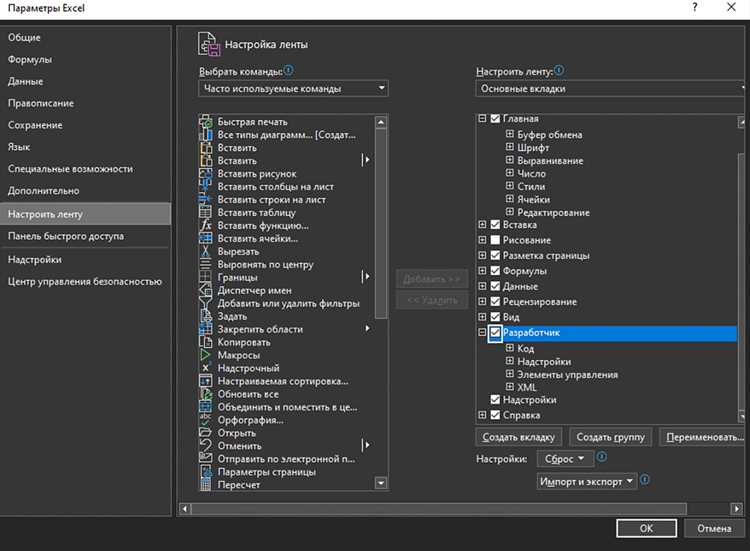Confirm with the OK button
Viewport: 750px width, 551px height.
(x=646, y=528)
